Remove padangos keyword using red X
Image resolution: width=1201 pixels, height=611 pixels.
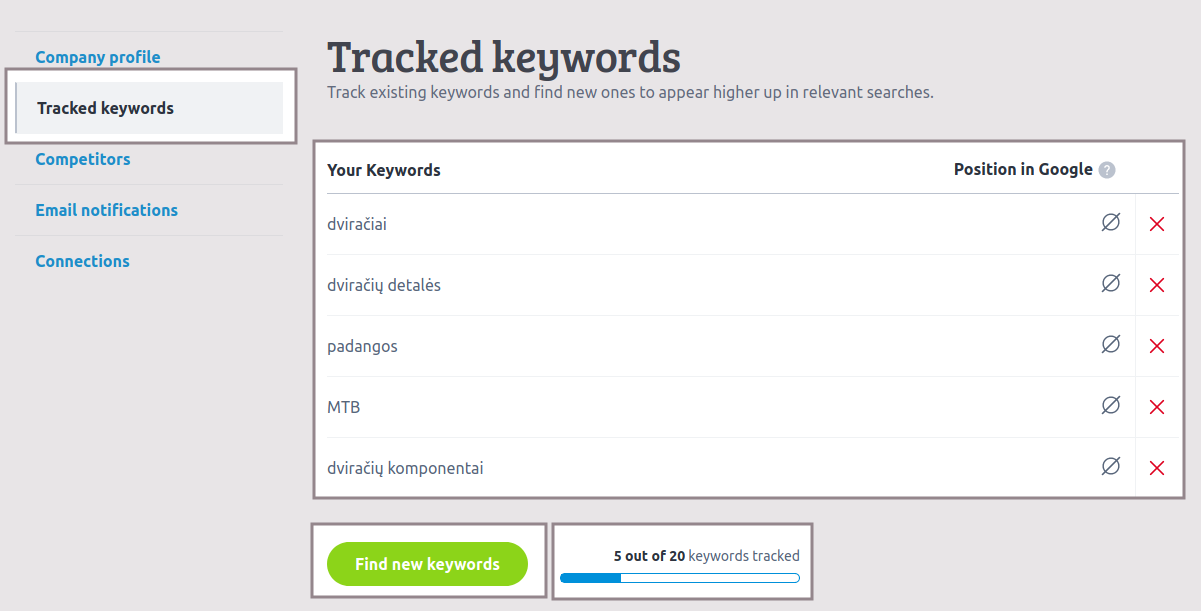point(1157,347)
